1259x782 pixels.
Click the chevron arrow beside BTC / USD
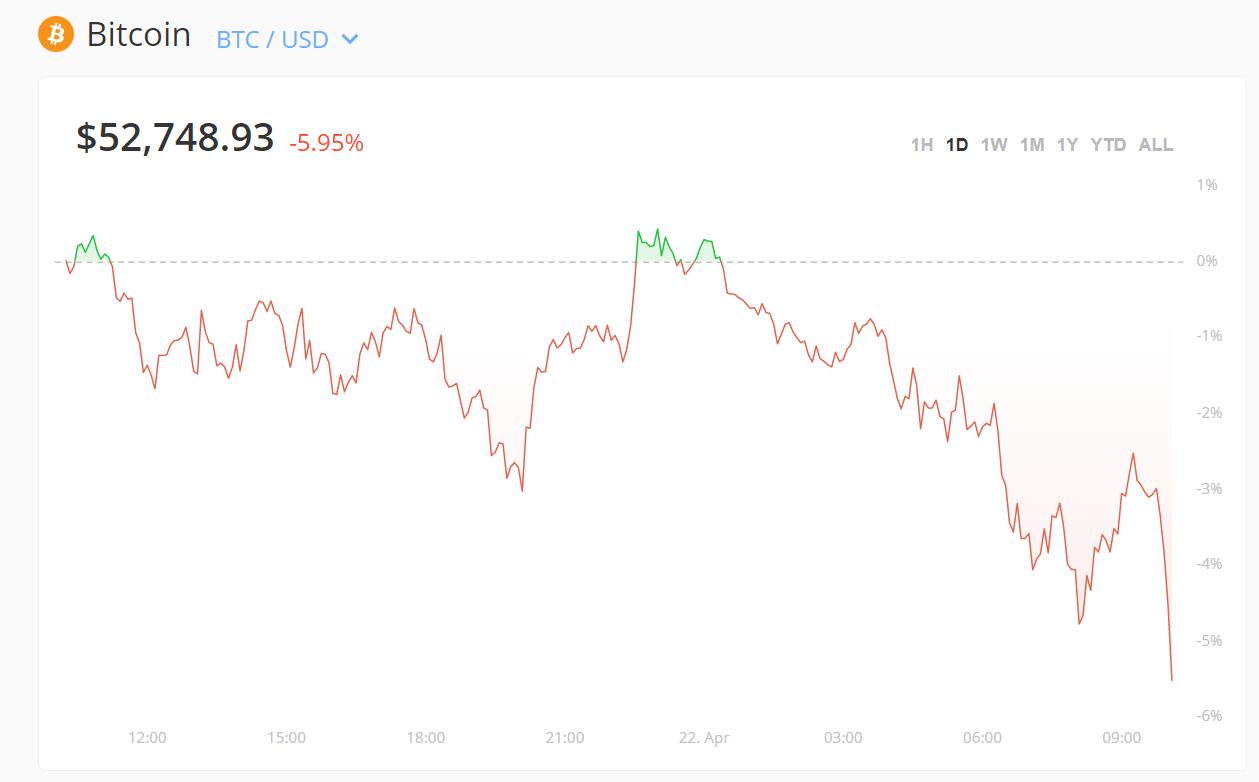click(350, 40)
